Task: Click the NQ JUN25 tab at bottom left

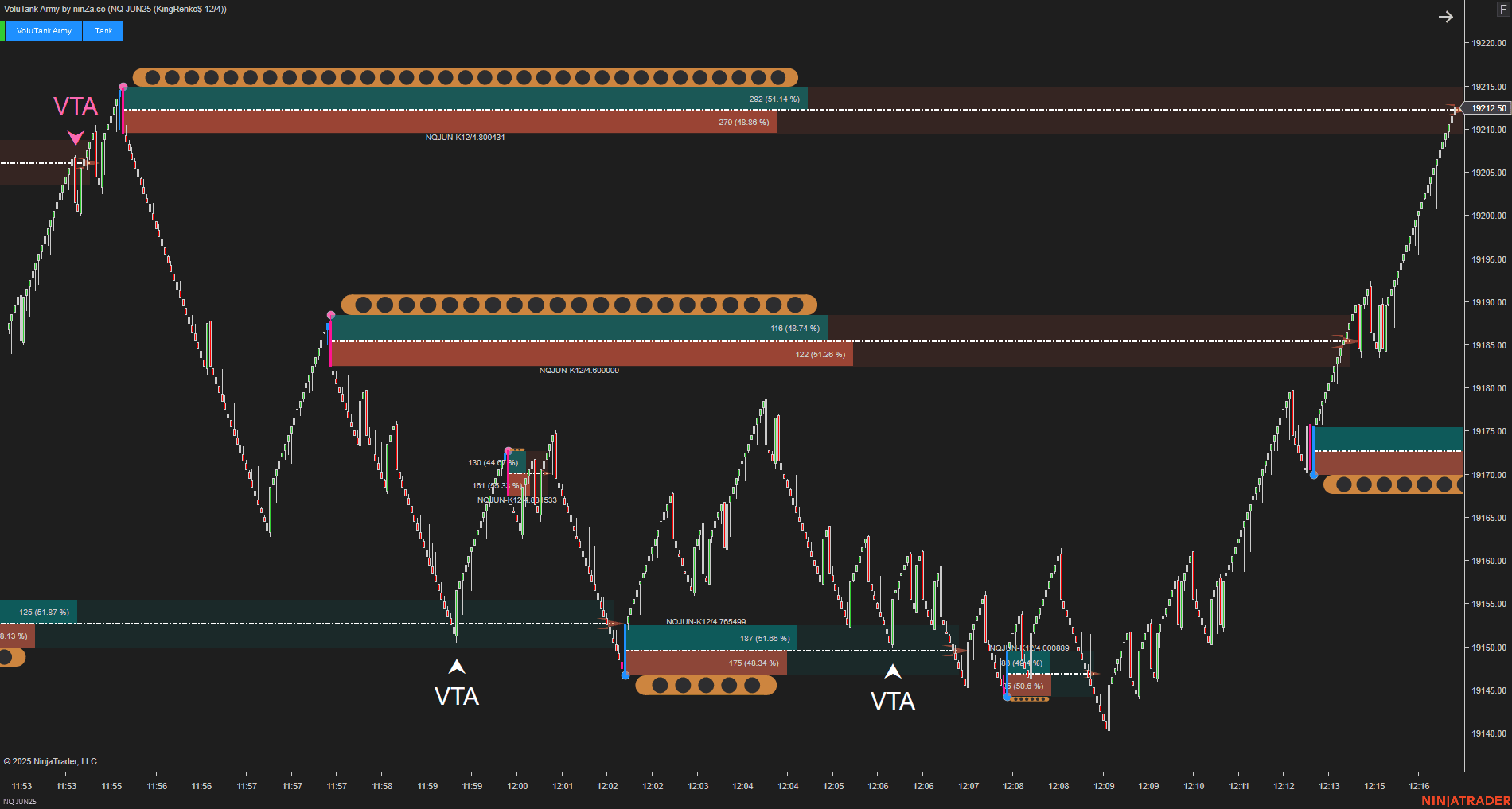Action: [x=20, y=801]
